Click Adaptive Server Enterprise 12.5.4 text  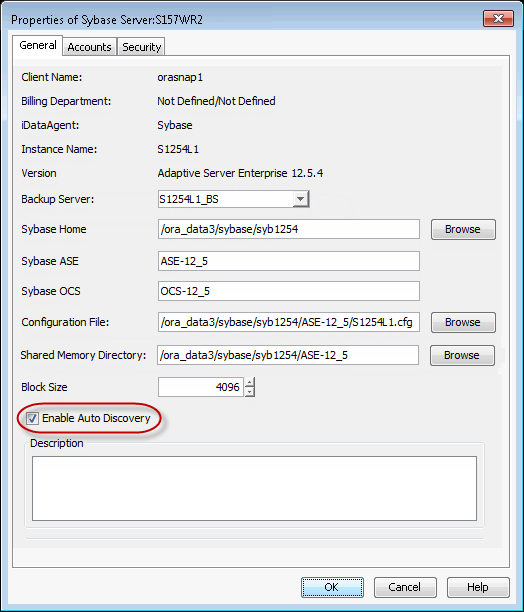240,173
